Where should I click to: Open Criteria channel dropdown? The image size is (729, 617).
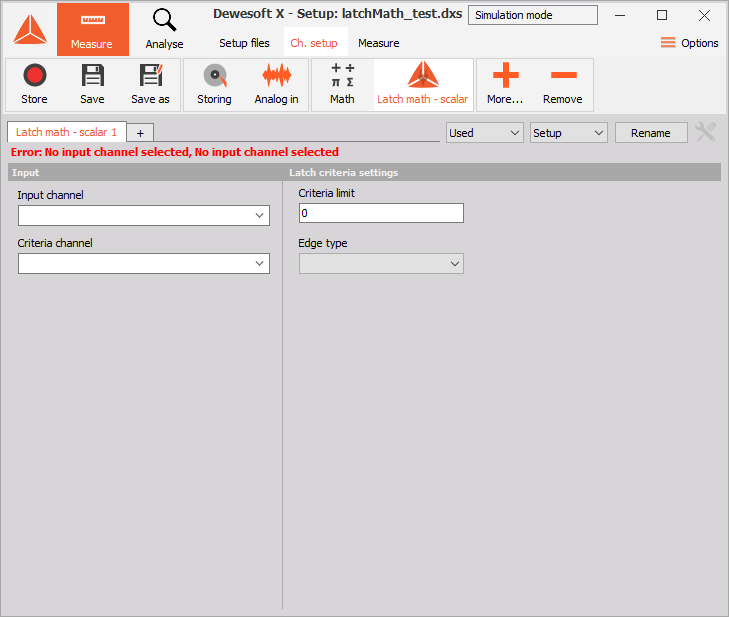pos(144,264)
